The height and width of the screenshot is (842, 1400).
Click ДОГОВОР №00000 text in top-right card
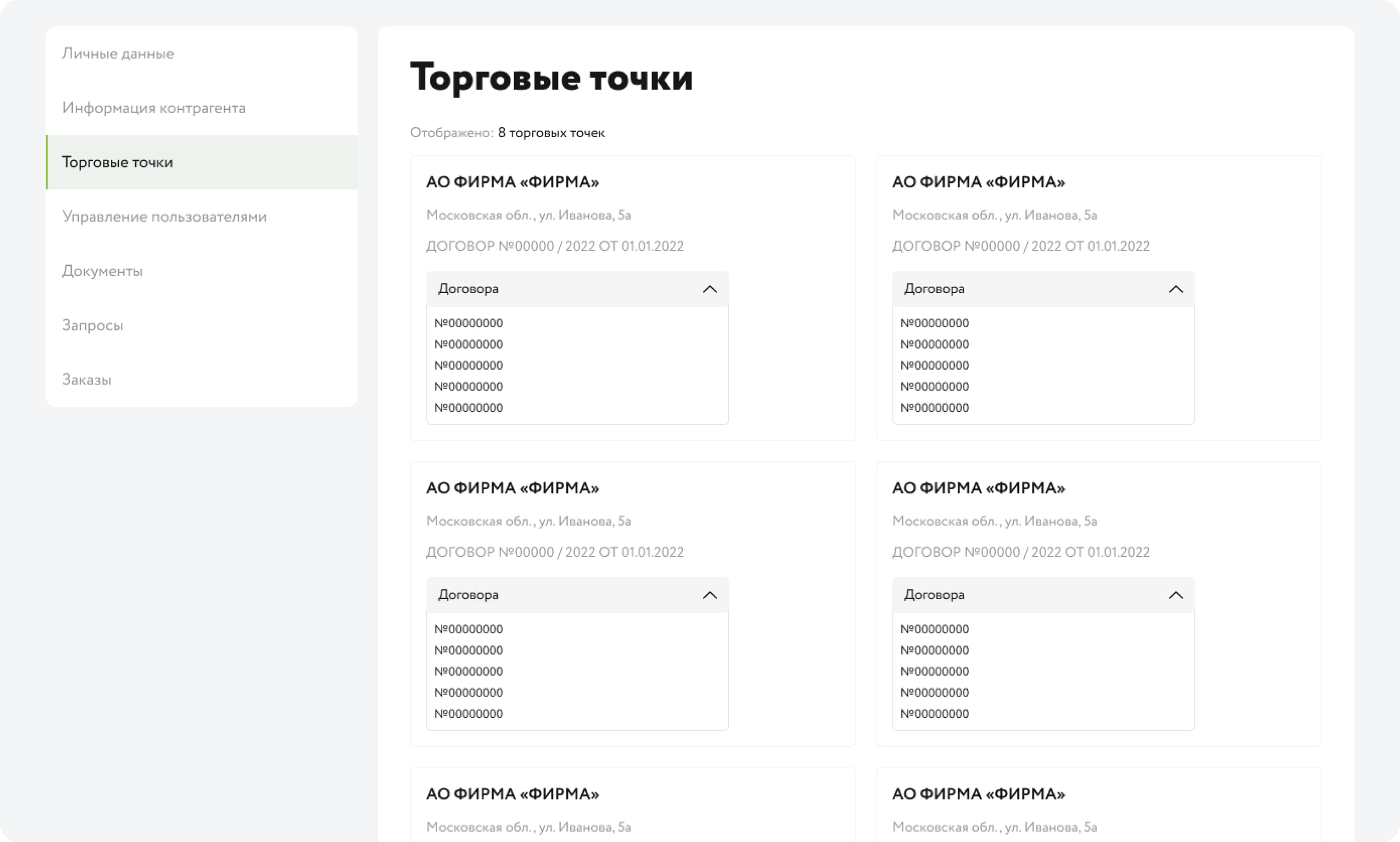click(1020, 246)
